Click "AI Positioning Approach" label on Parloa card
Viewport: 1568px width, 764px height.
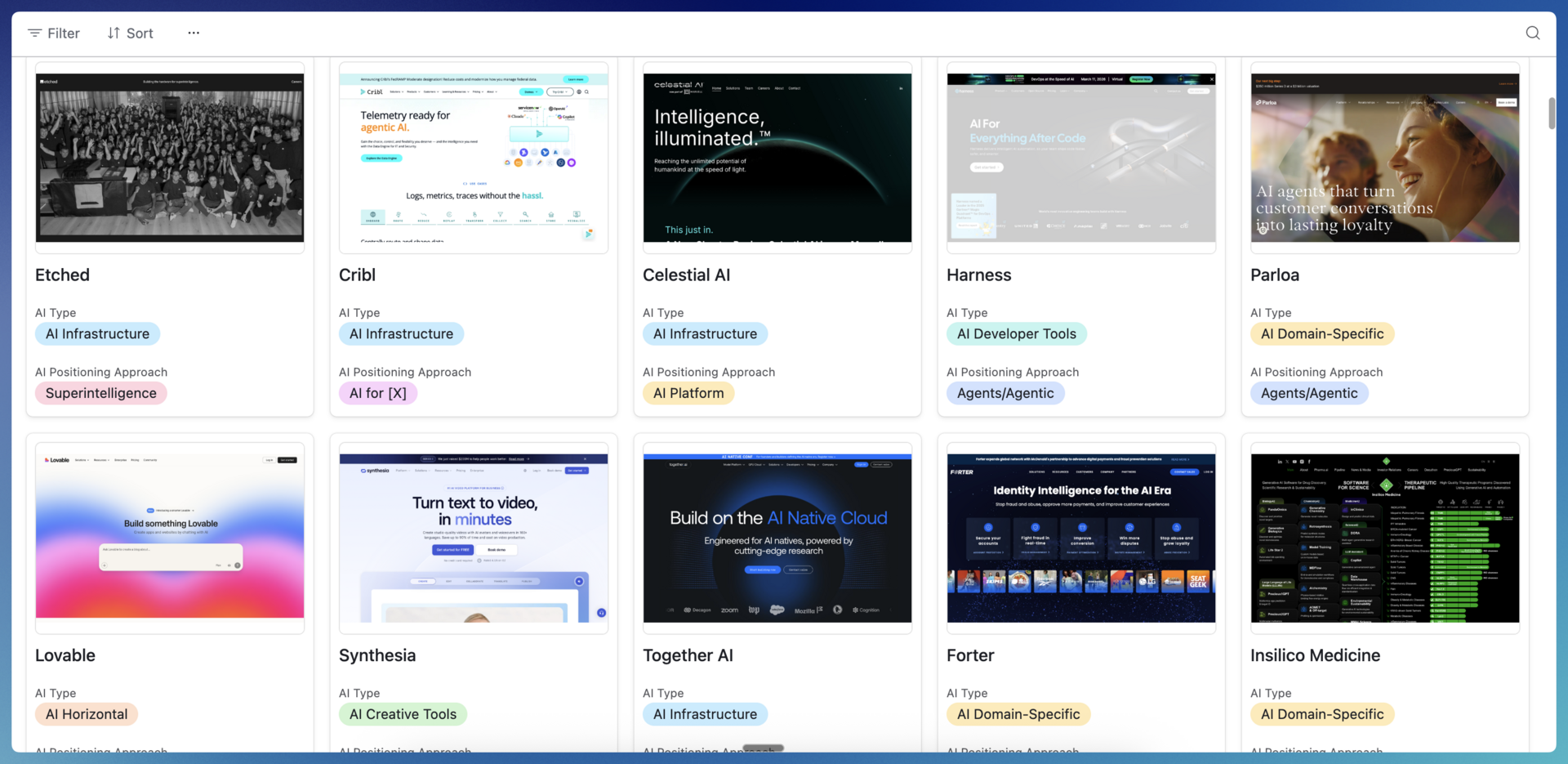coord(1316,373)
